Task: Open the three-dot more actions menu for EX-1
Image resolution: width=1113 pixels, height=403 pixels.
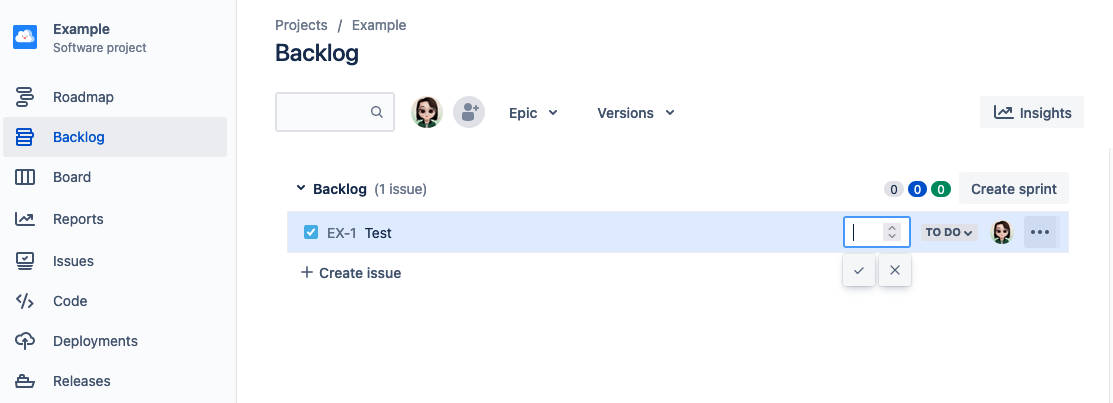Action: pos(1040,232)
